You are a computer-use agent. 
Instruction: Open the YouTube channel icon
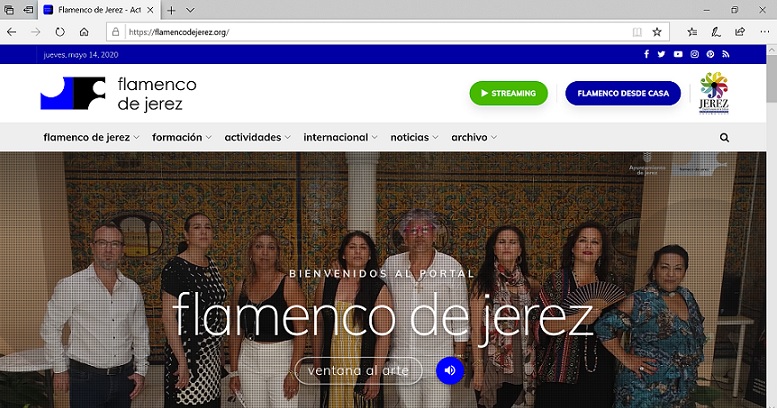pyautogui.click(x=678, y=54)
